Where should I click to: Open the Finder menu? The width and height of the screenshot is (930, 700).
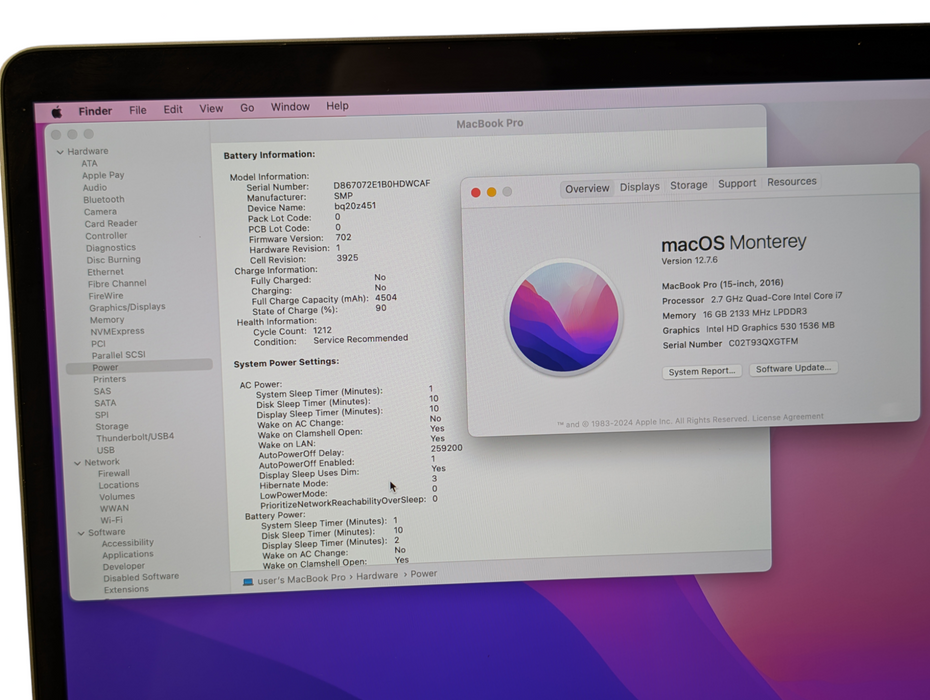[95, 111]
